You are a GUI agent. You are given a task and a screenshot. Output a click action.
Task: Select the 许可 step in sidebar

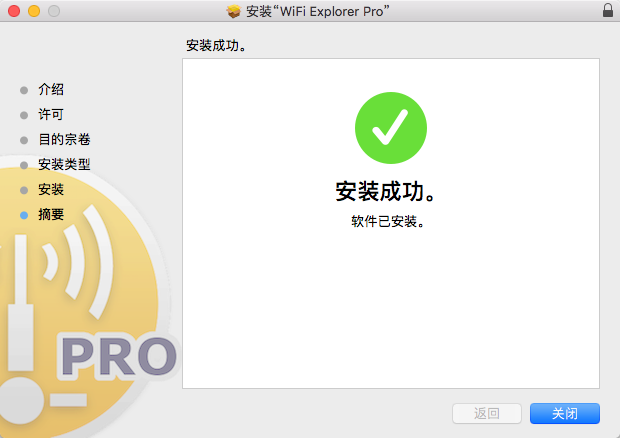pos(51,114)
